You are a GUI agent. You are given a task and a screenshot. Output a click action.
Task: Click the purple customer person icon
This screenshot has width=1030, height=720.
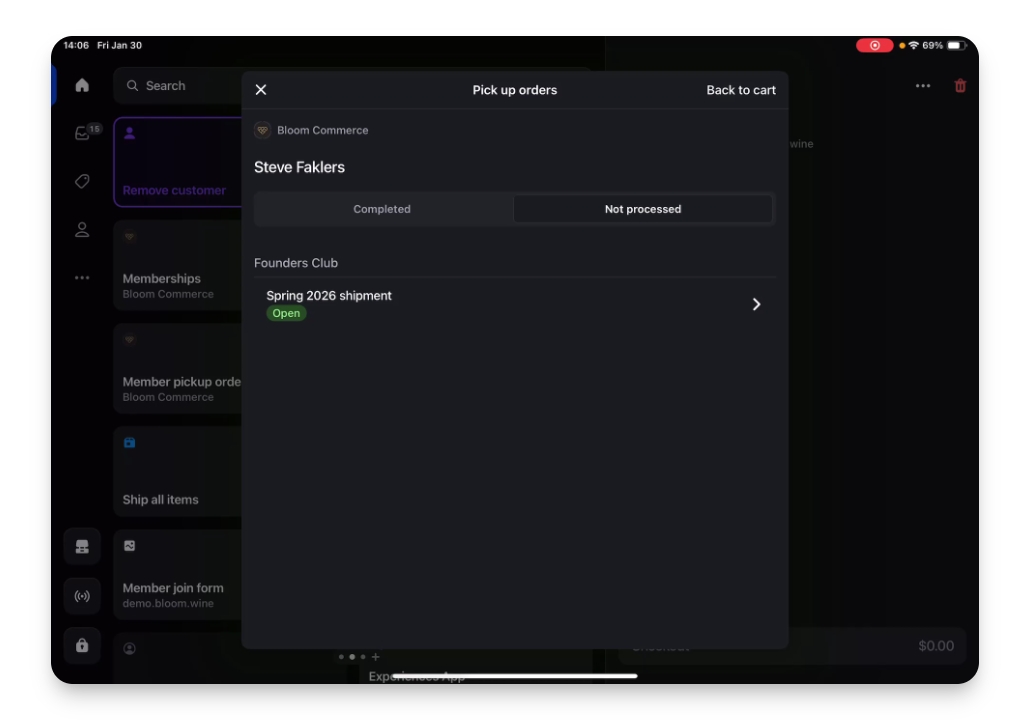129,133
